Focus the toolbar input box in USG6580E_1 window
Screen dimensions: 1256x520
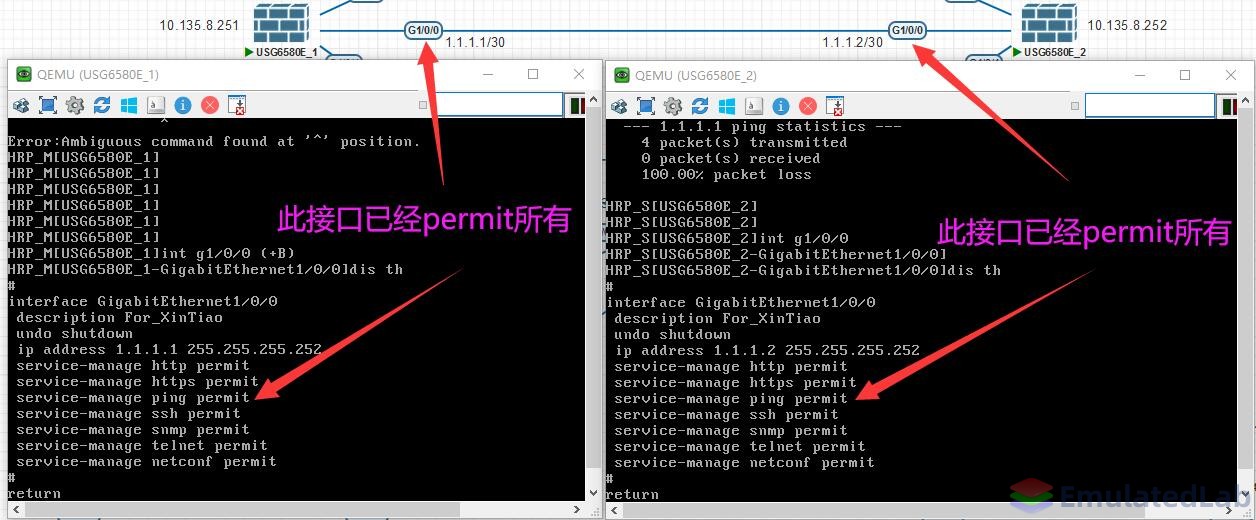tap(500, 104)
